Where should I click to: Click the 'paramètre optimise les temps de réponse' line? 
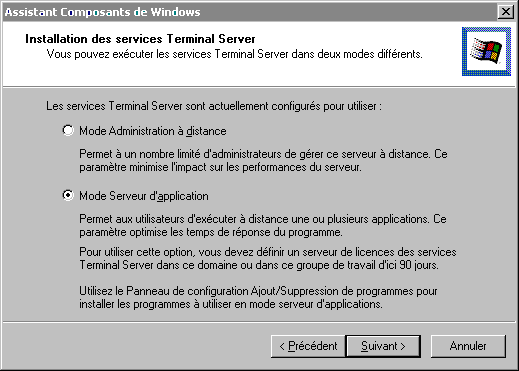coord(211,232)
